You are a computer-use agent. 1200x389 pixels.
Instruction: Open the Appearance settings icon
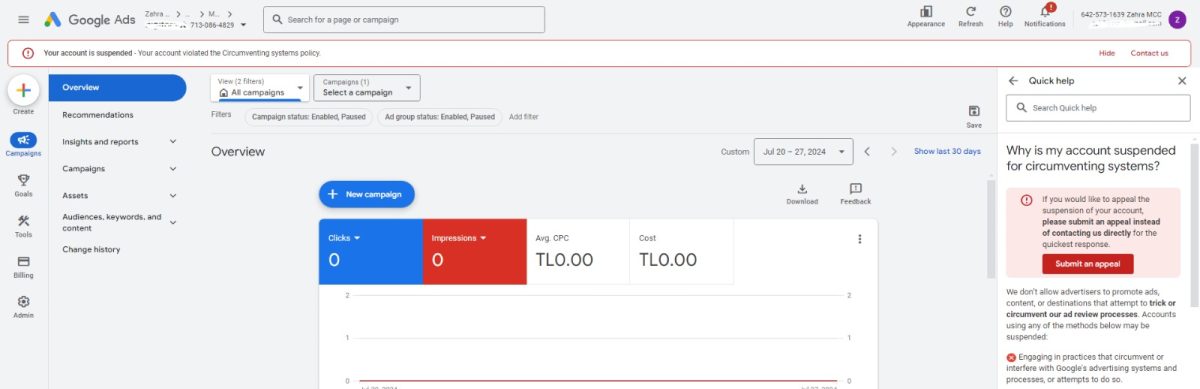tap(926, 11)
